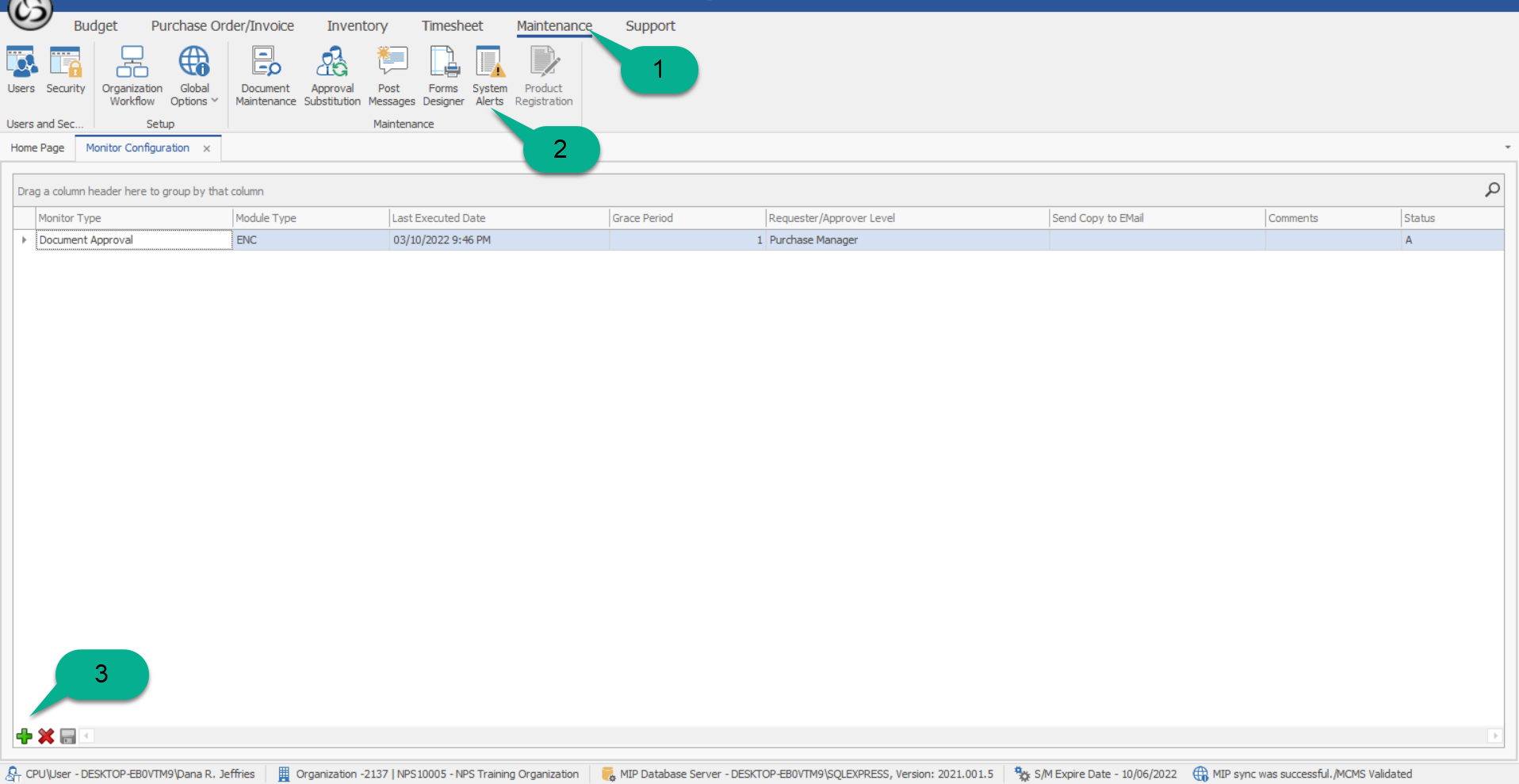Switch to the Budget ribbon tab
This screenshot has width=1519, height=784.
coord(95,26)
